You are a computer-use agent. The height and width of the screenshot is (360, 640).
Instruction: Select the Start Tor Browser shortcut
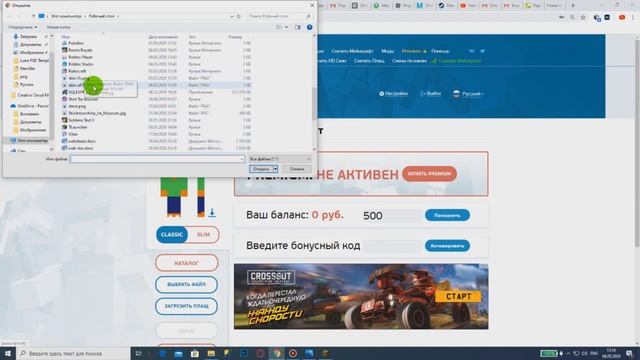pyautogui.click(x=83, y=99)
